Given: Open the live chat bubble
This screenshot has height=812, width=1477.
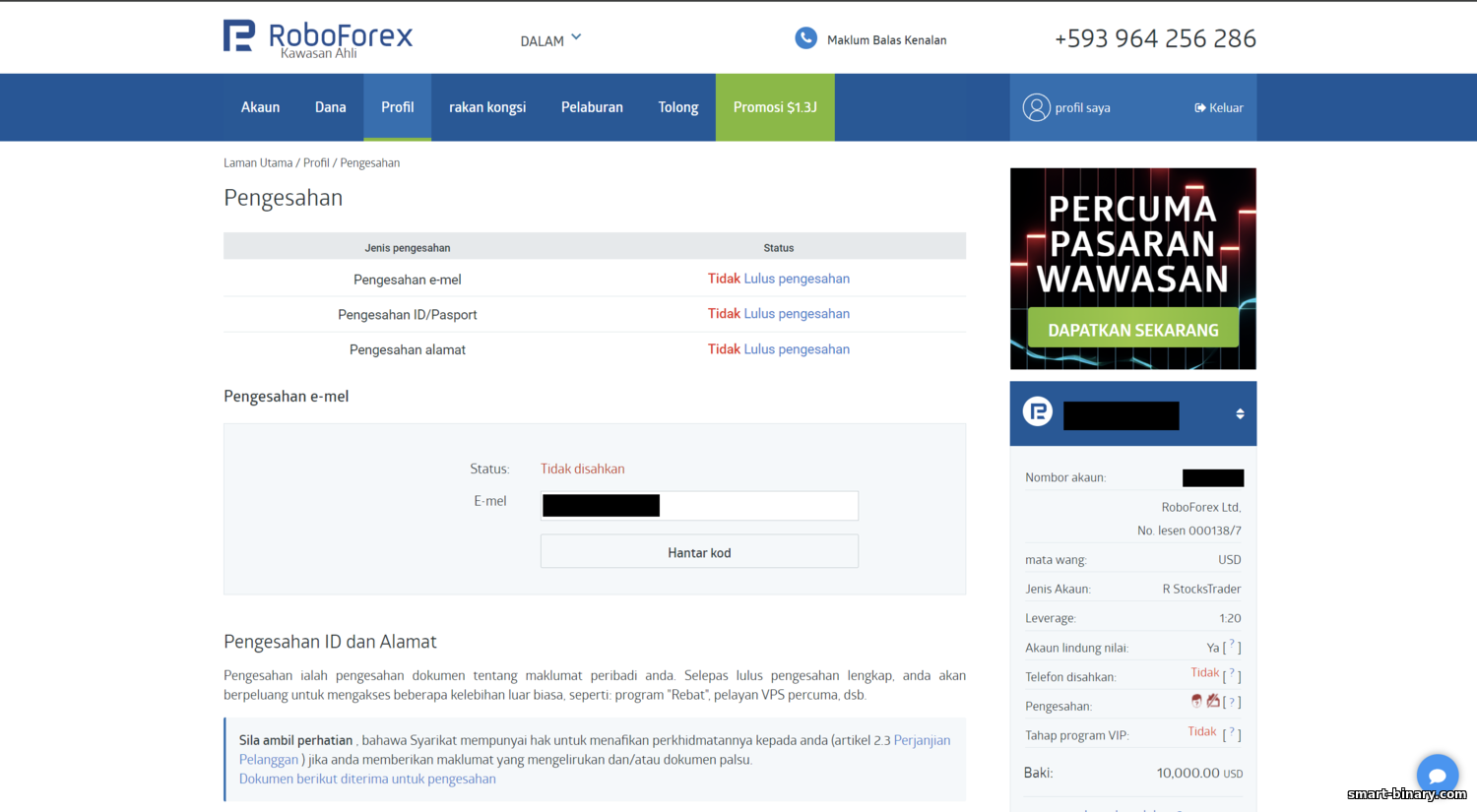Looking at the screenshot, I should pyautogui.click(x=1438, y=776).
